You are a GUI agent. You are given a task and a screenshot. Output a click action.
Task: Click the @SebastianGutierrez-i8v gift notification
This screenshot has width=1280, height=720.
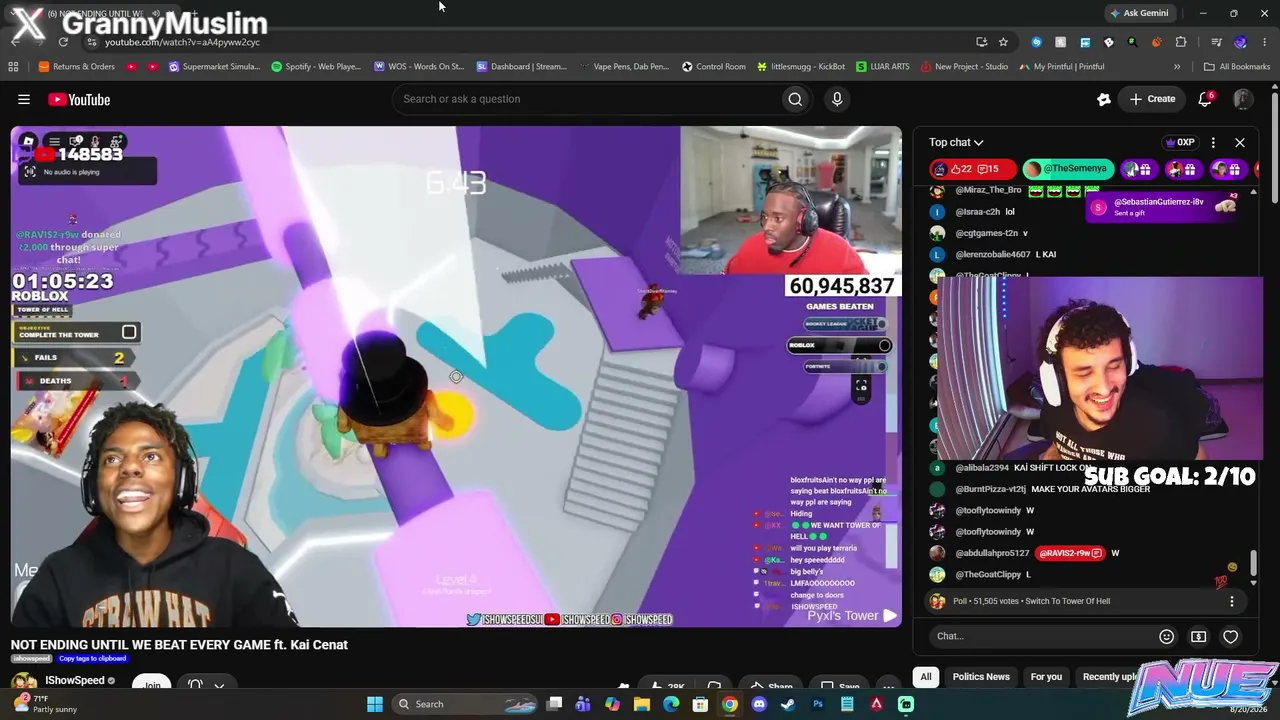pos(1163,206)
